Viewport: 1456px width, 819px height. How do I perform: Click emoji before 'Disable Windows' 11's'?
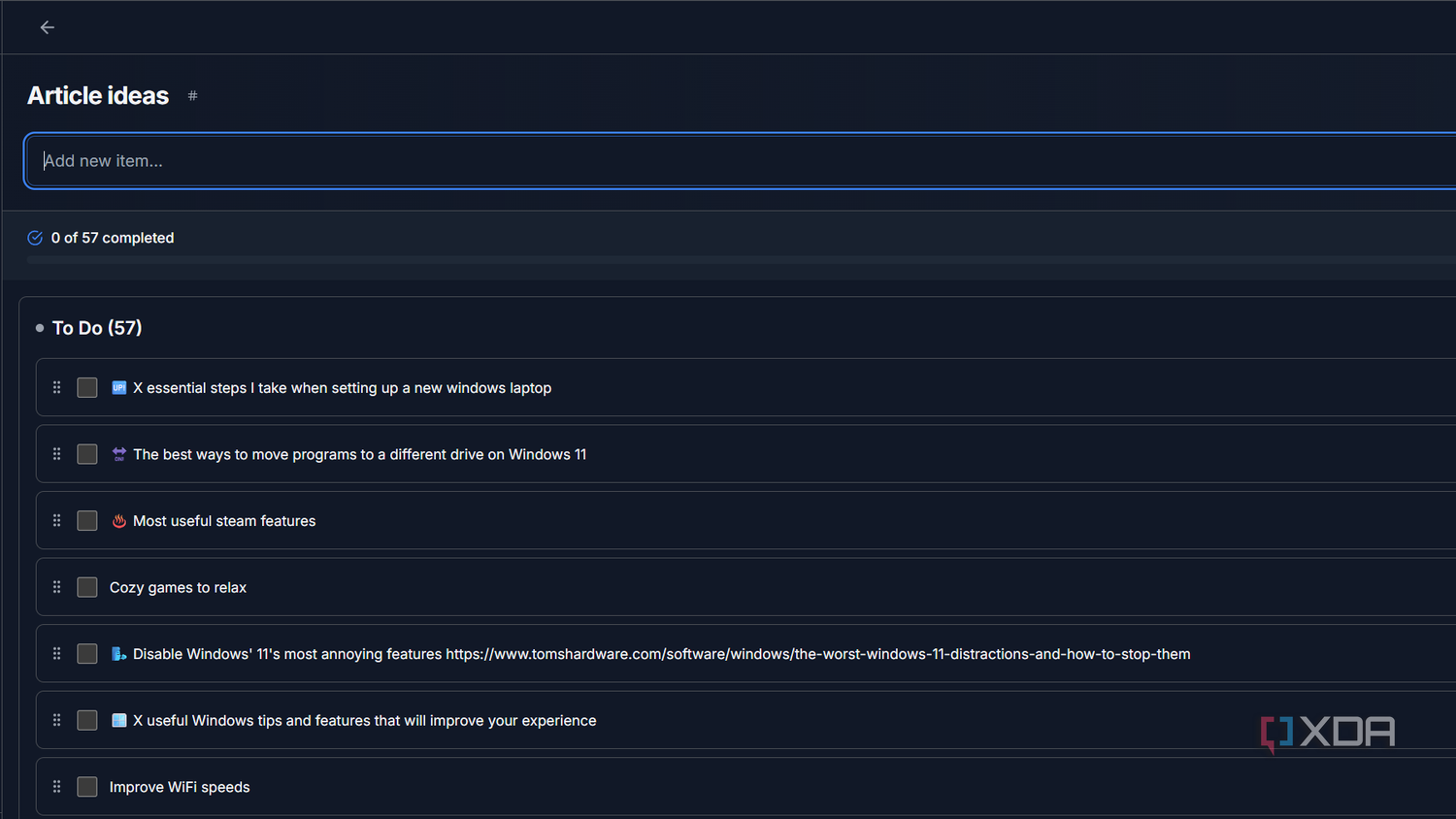[118, 654]
